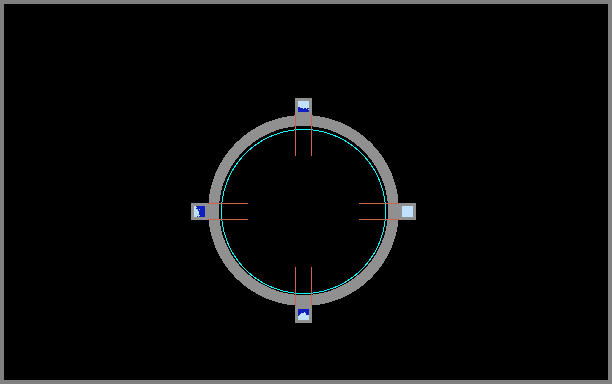Click between red horizontal lines near right icon
The width and height of the screenshot is (612, 384).
(372, 212)
